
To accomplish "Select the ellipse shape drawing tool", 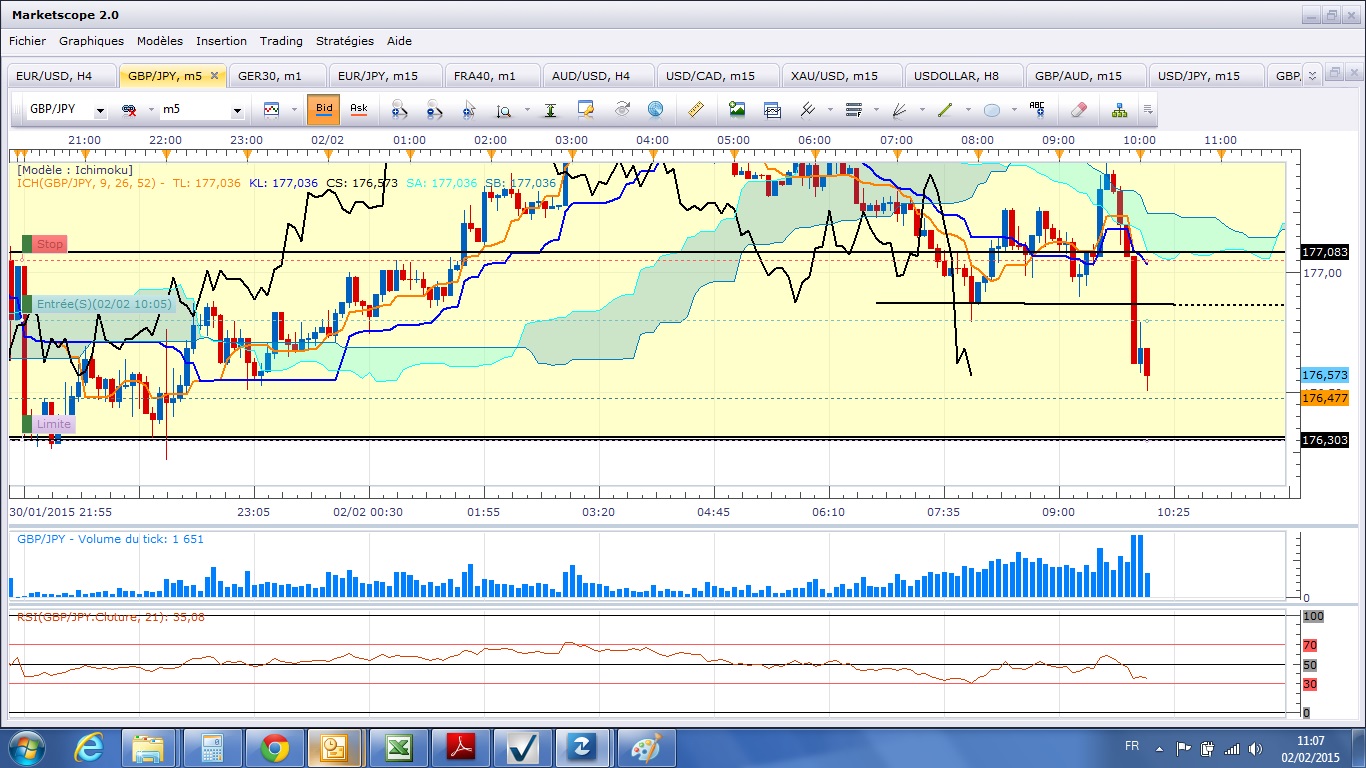I will point(992,109).
